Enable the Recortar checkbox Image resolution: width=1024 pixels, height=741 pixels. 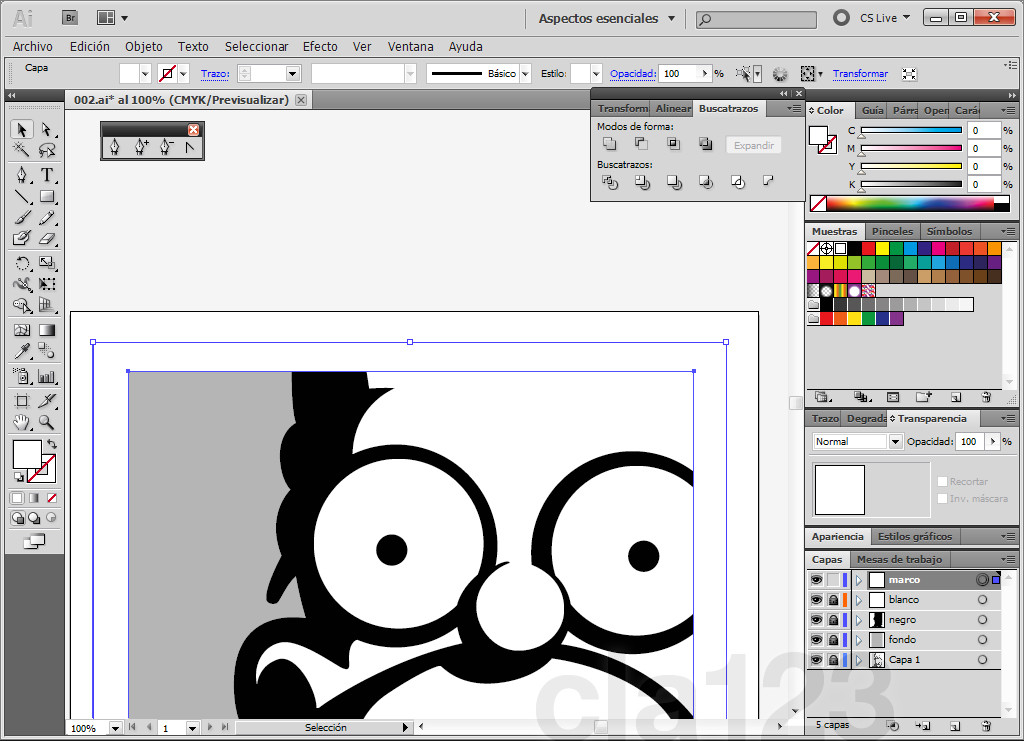click(x=942, y=481)
